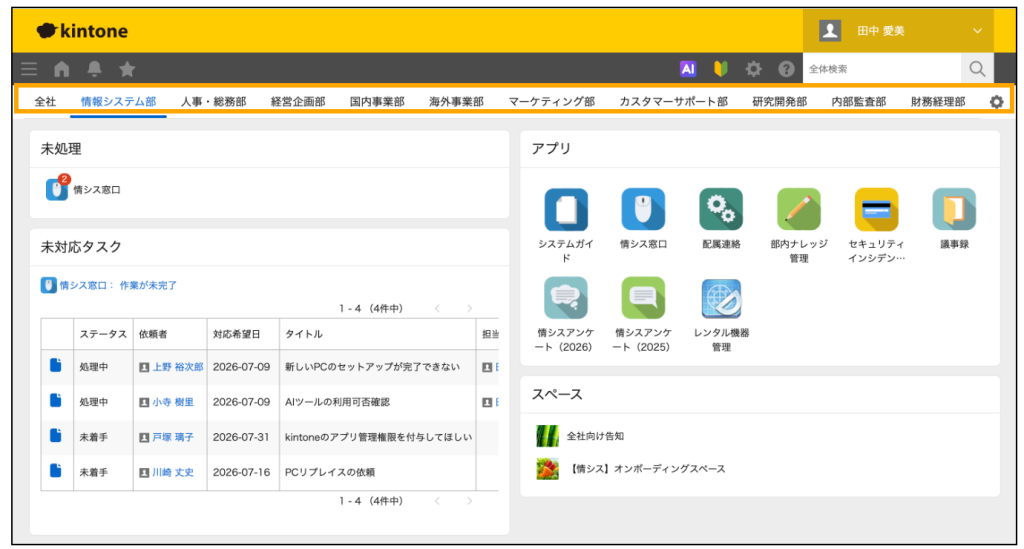Screen dimensions: 1024x549
Task: Open the カスタマーサポート部 tab
Action: click(673, 102)
